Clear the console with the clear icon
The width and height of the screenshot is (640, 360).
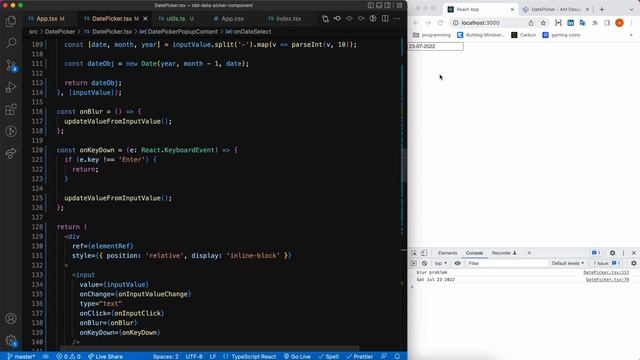tap(424, 263)
